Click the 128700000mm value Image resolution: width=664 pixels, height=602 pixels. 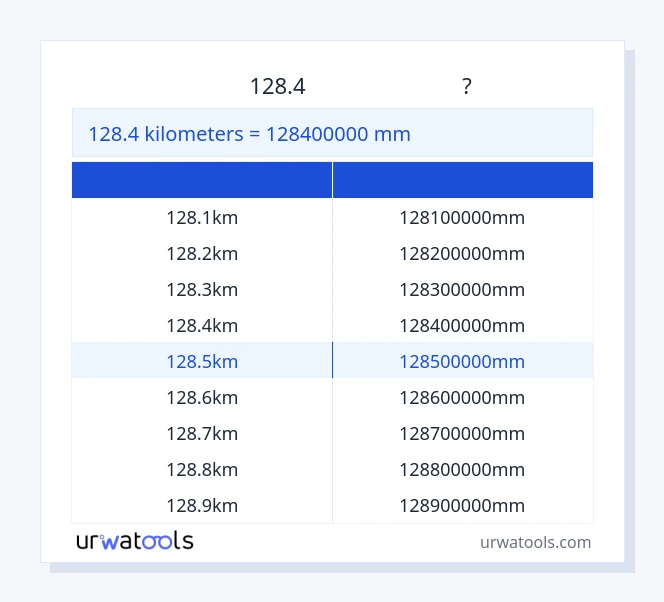tap(462, 434)
